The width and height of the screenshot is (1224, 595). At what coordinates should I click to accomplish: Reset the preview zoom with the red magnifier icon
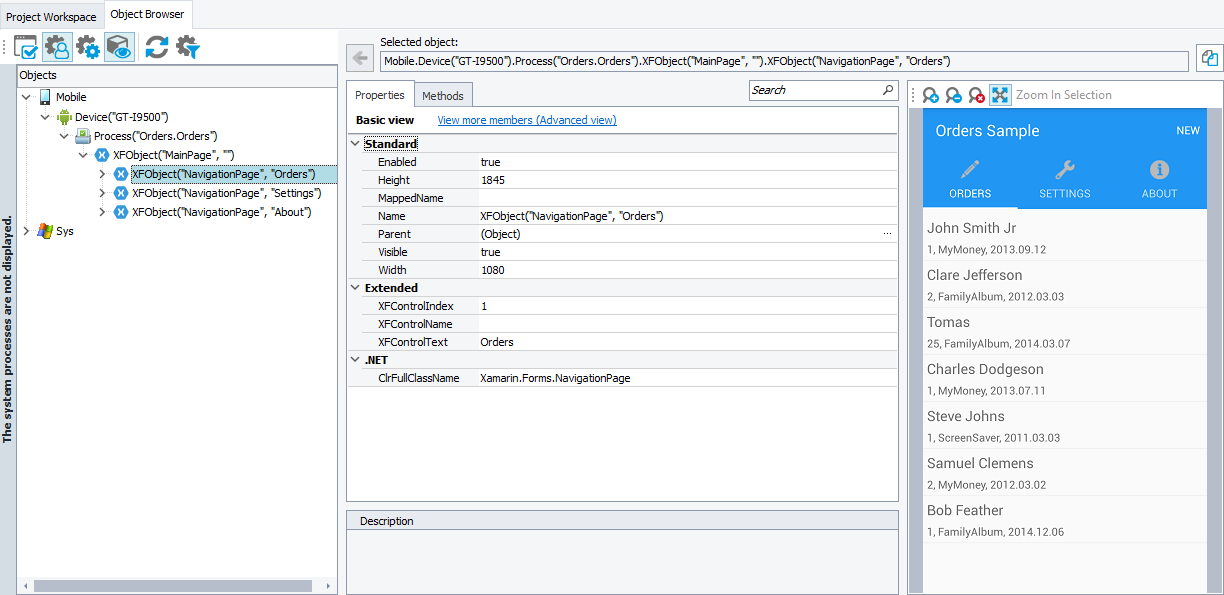975,94
